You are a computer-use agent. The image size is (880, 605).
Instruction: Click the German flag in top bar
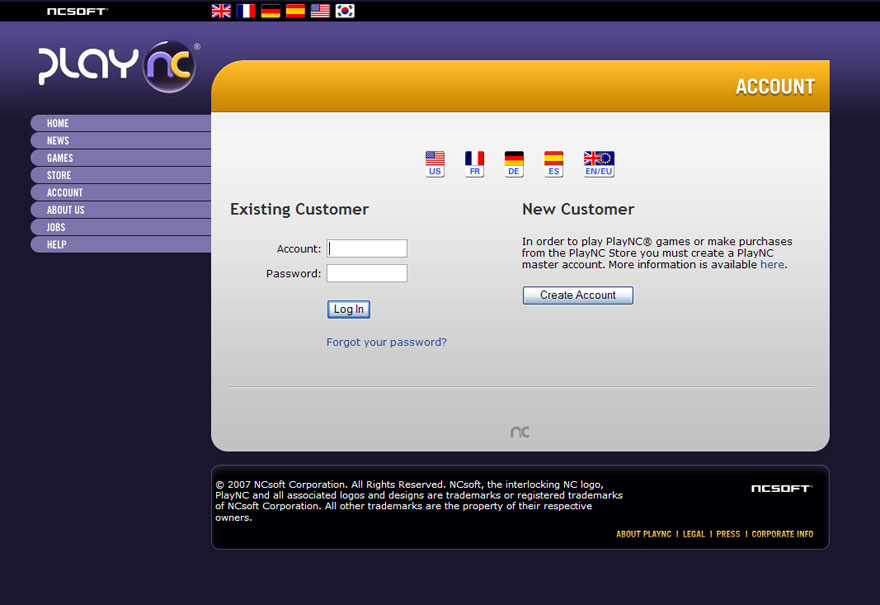click(271, 11)
